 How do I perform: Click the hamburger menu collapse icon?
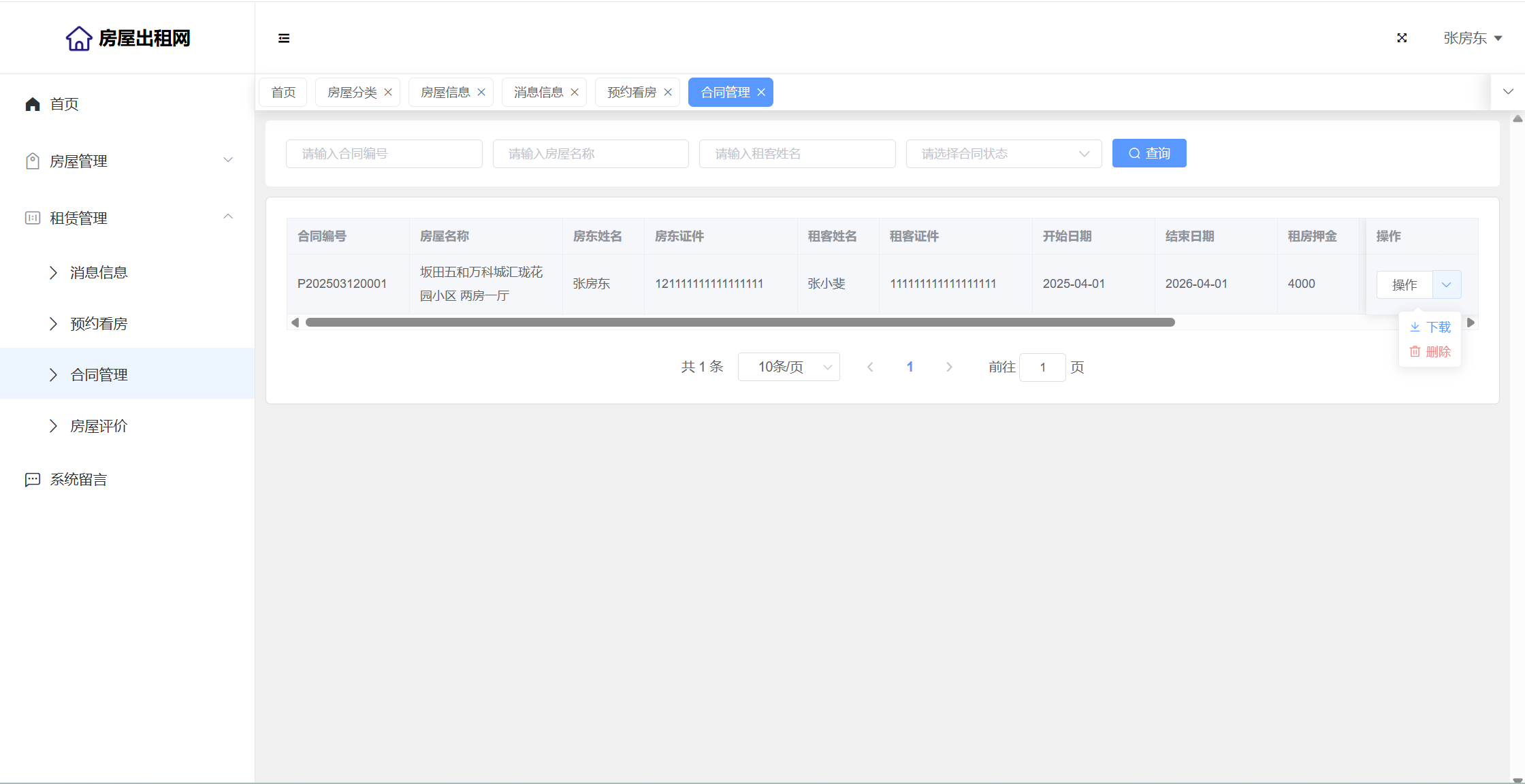pos(284,38)
